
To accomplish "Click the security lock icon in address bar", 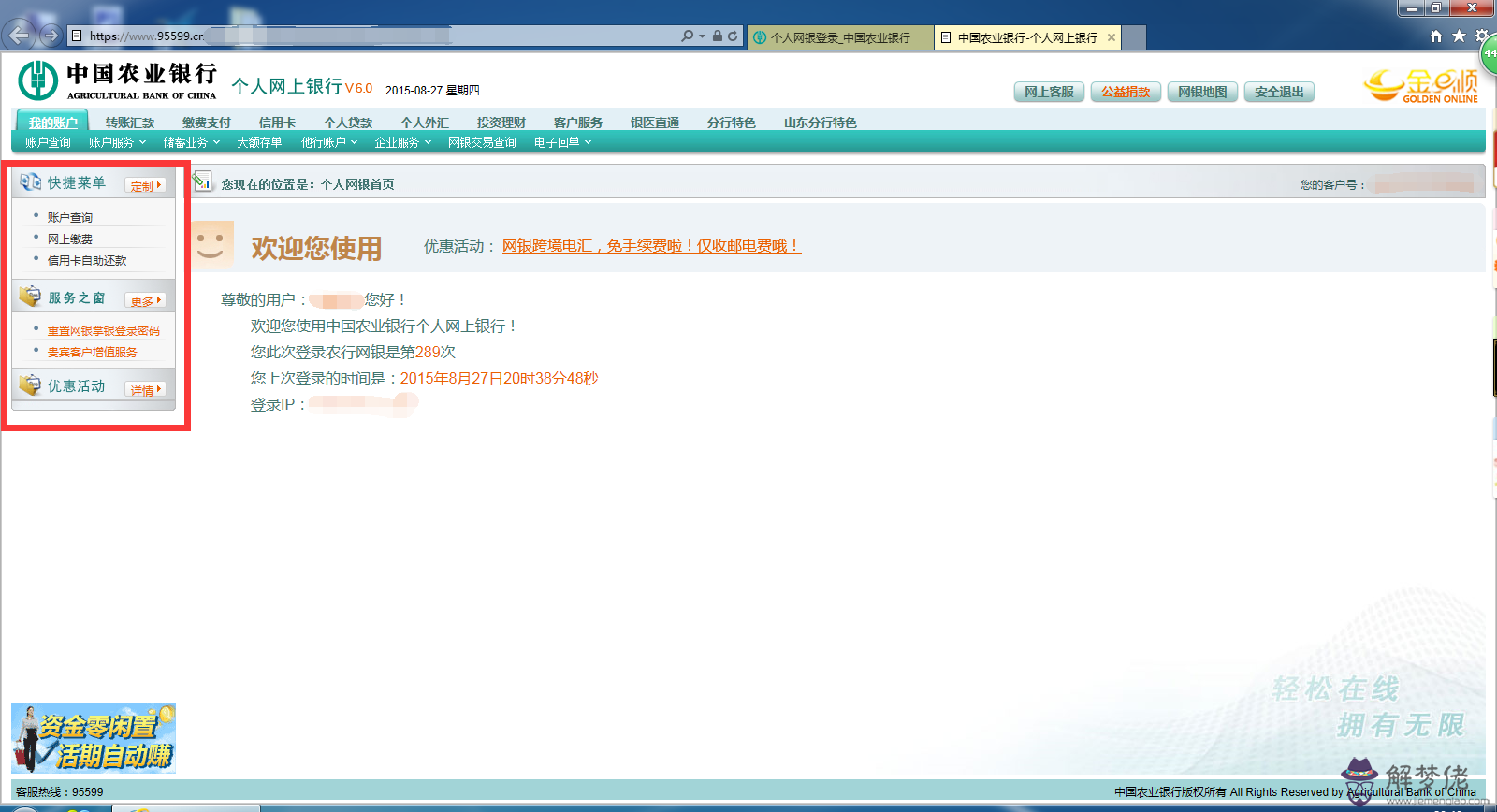I will coord(718,36).
